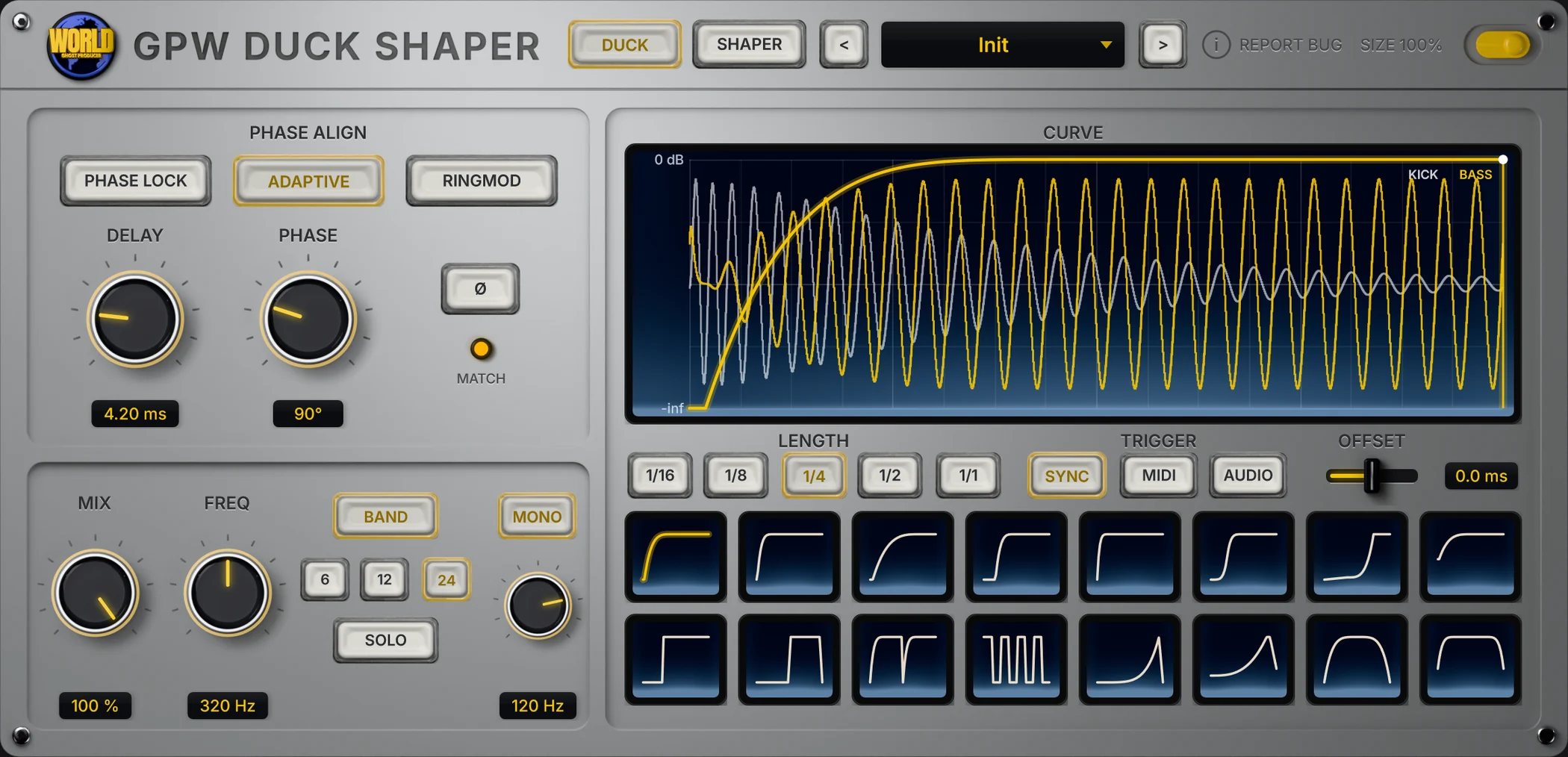Toggle the plugin power switch
This screenshot has width=1568, height=757.
click(1502, 45)
